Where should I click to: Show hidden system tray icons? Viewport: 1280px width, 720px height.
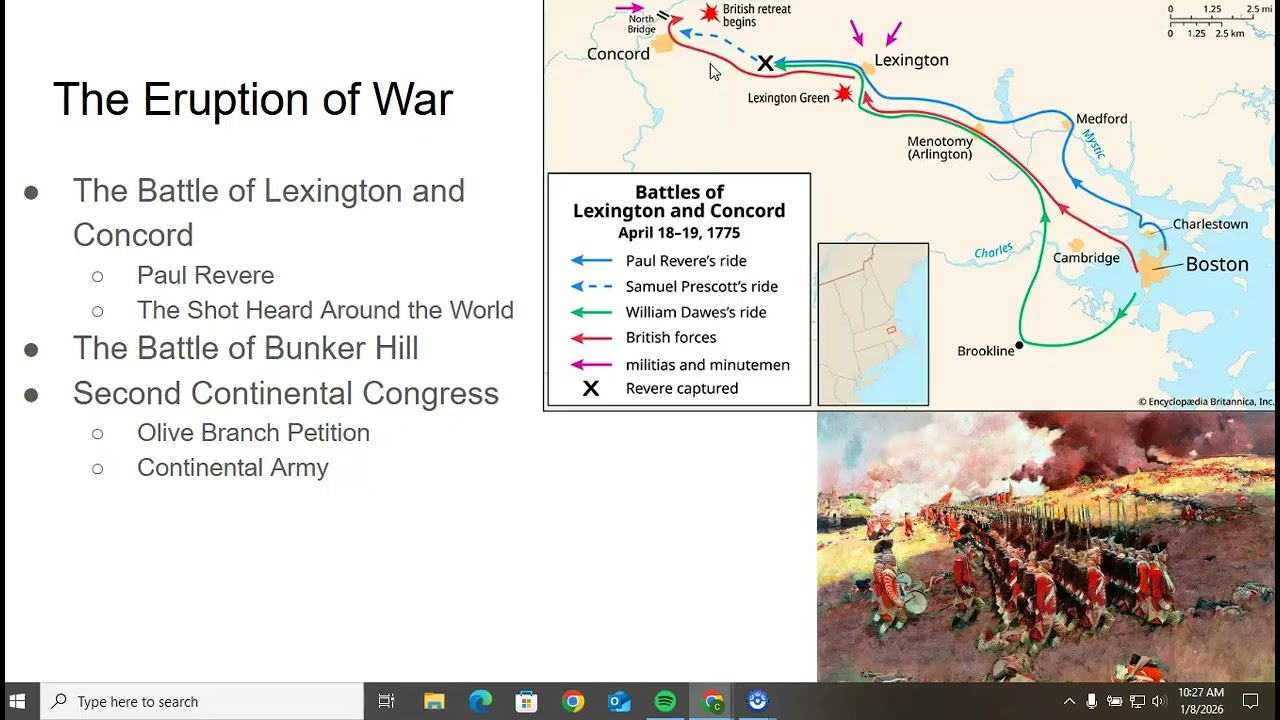(x=1069, y=701)
